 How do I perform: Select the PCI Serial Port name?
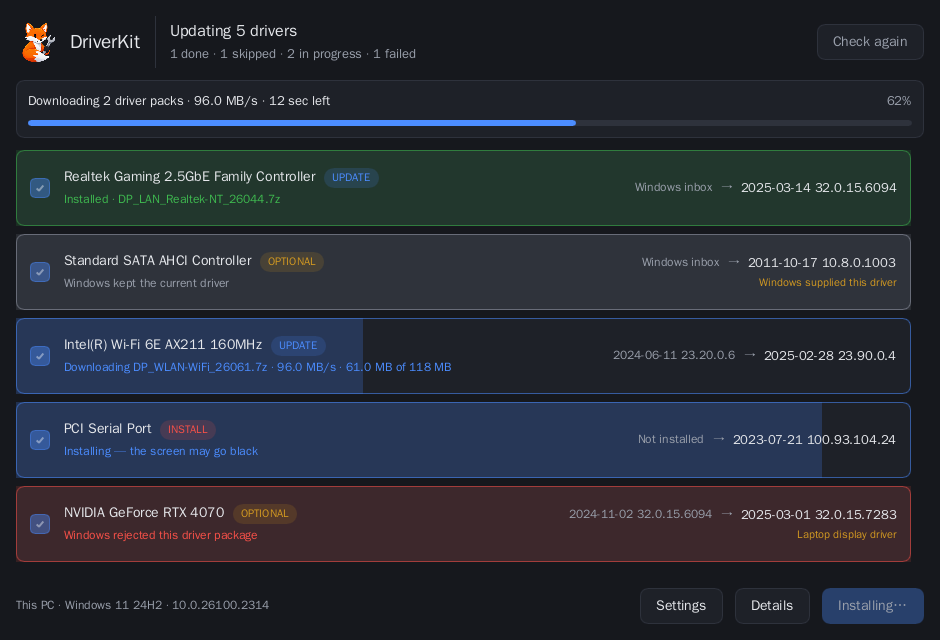click(x=108, y=428)
